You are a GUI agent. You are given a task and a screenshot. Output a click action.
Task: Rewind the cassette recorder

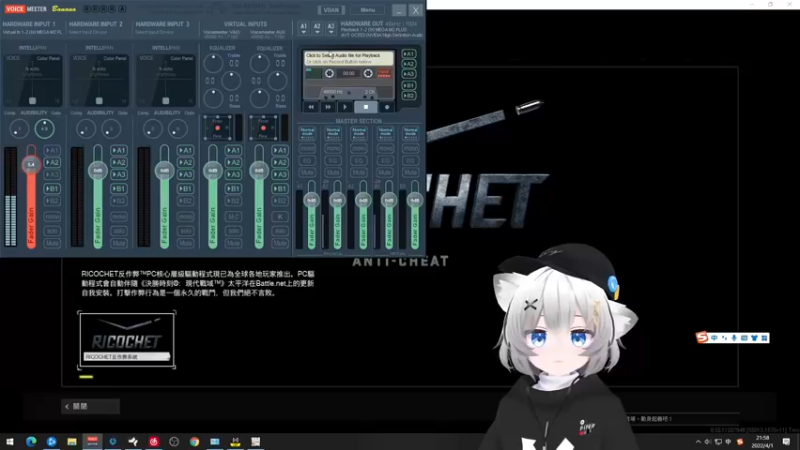point(311,107)
